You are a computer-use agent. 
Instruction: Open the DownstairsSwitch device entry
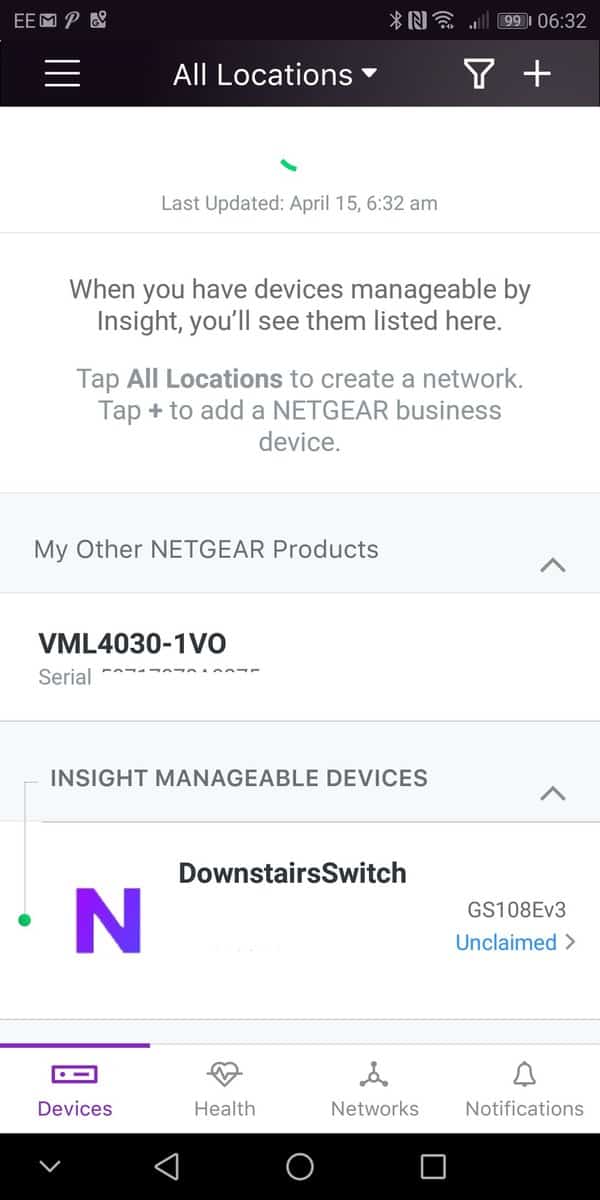(292, 873)
